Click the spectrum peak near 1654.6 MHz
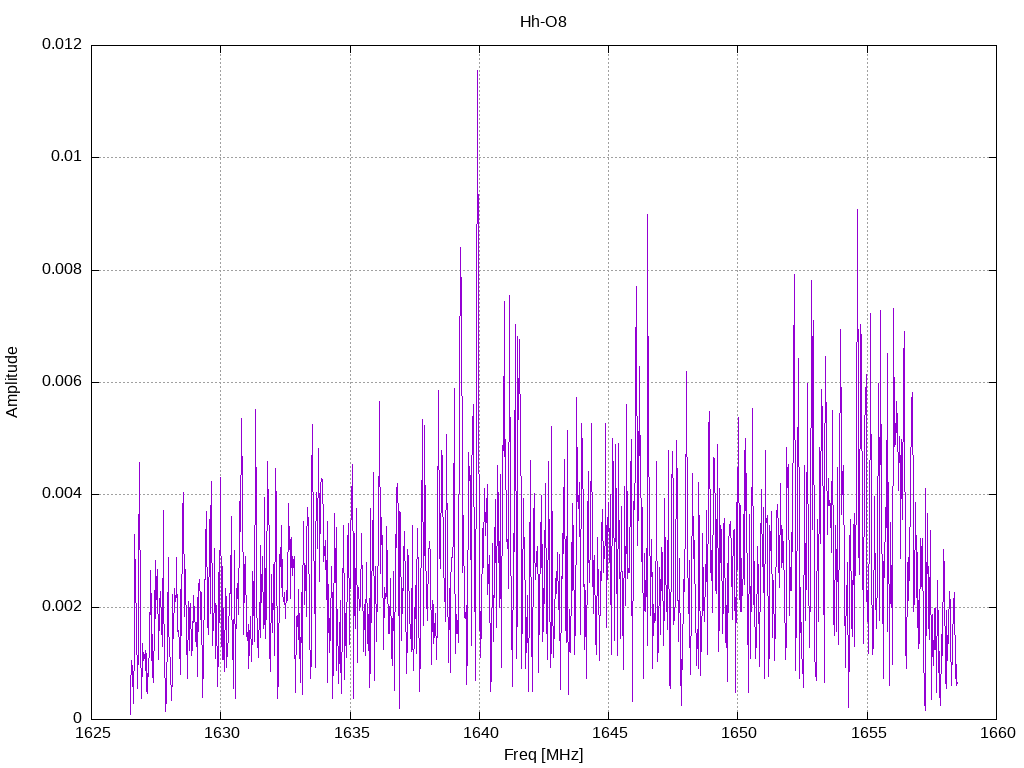This screenshot has height=768, width=1024. 857,211
